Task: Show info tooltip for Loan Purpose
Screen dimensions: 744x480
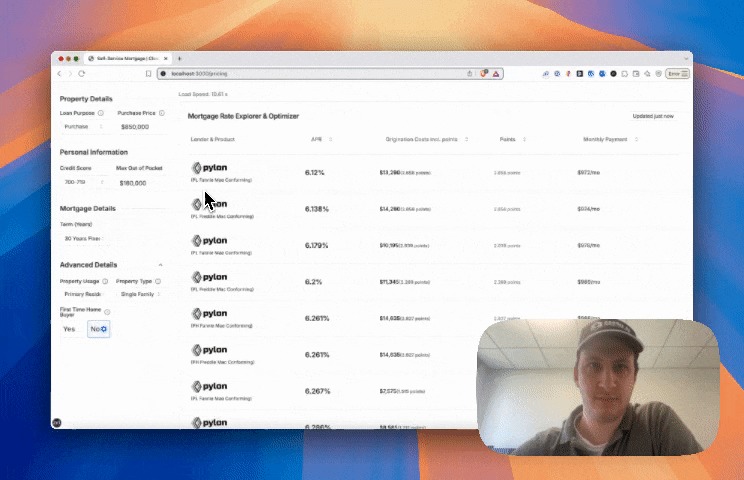Action: coord(101,113)
